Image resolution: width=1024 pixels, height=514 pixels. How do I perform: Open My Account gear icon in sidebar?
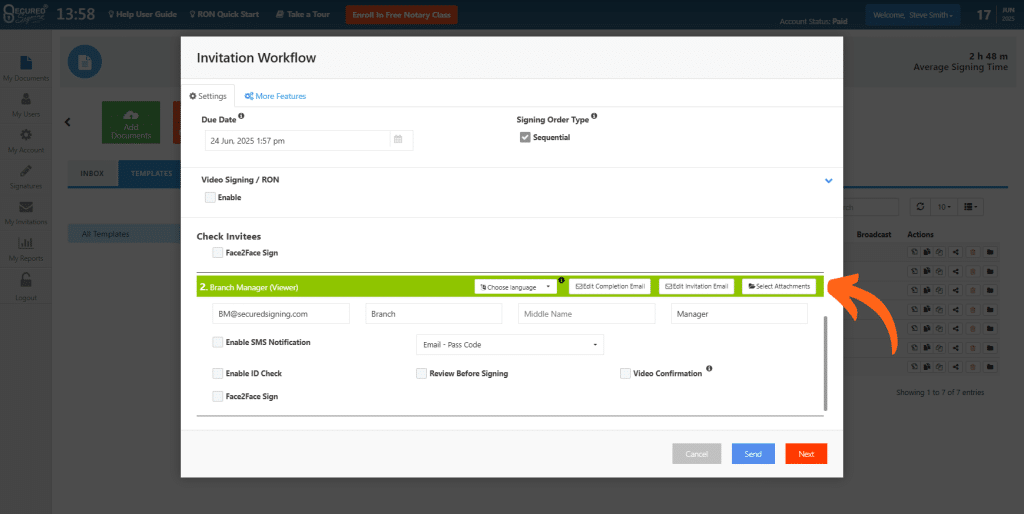(25, 135)
